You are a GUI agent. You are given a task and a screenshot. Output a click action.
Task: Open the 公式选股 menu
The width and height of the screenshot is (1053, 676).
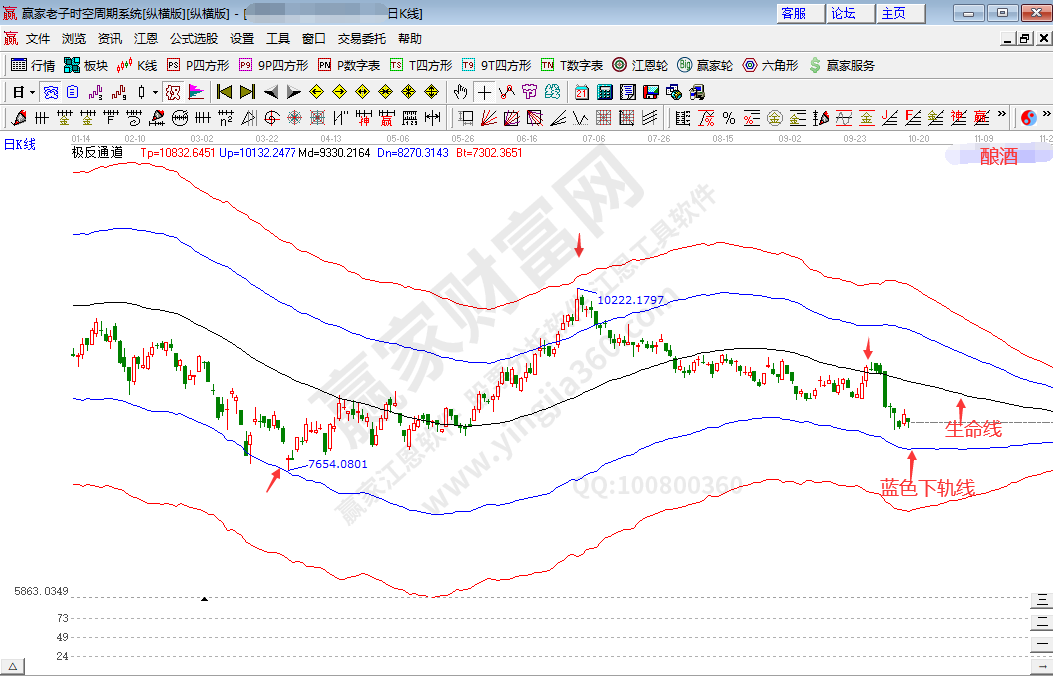click(193, 39)
